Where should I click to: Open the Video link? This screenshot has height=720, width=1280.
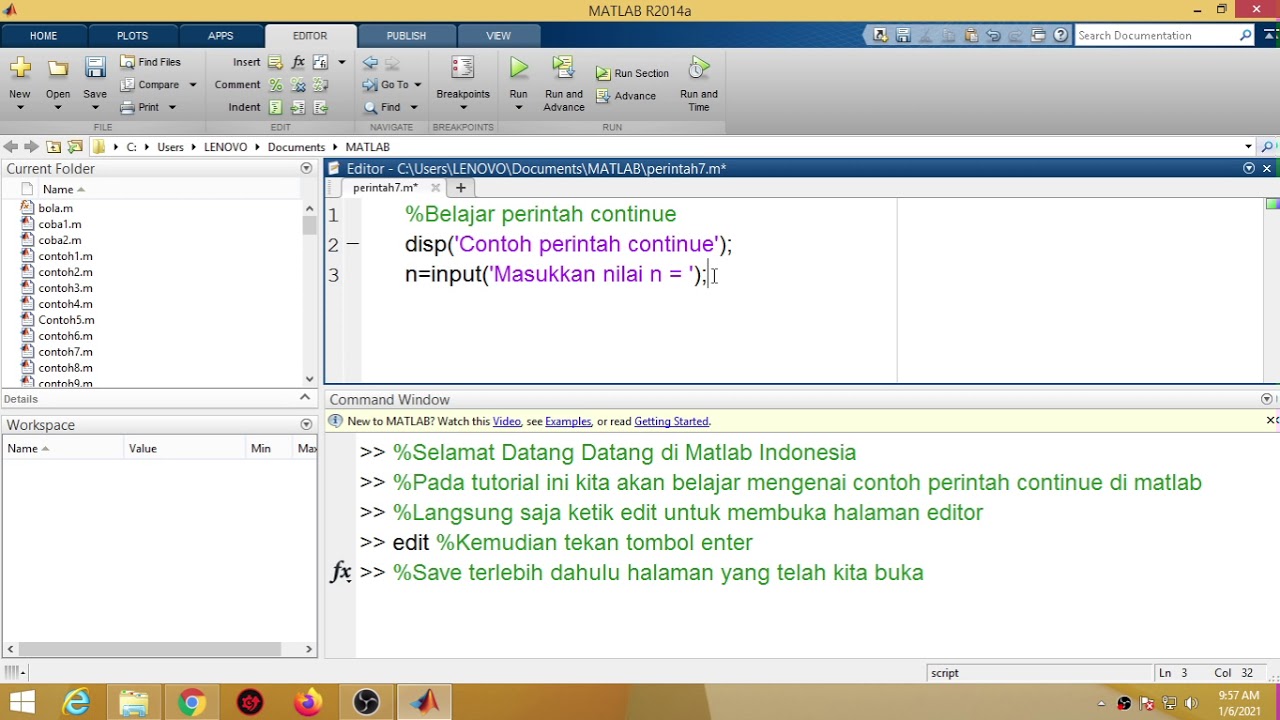click(506, 422)
